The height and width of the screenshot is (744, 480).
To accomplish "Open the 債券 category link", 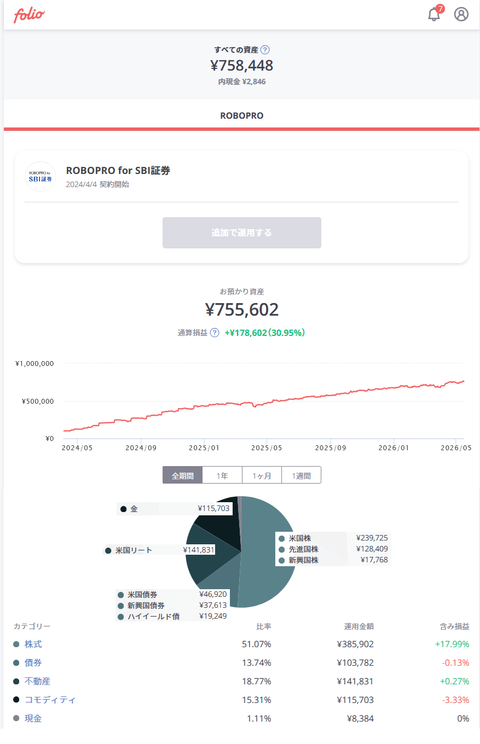I will coord(33,663).
